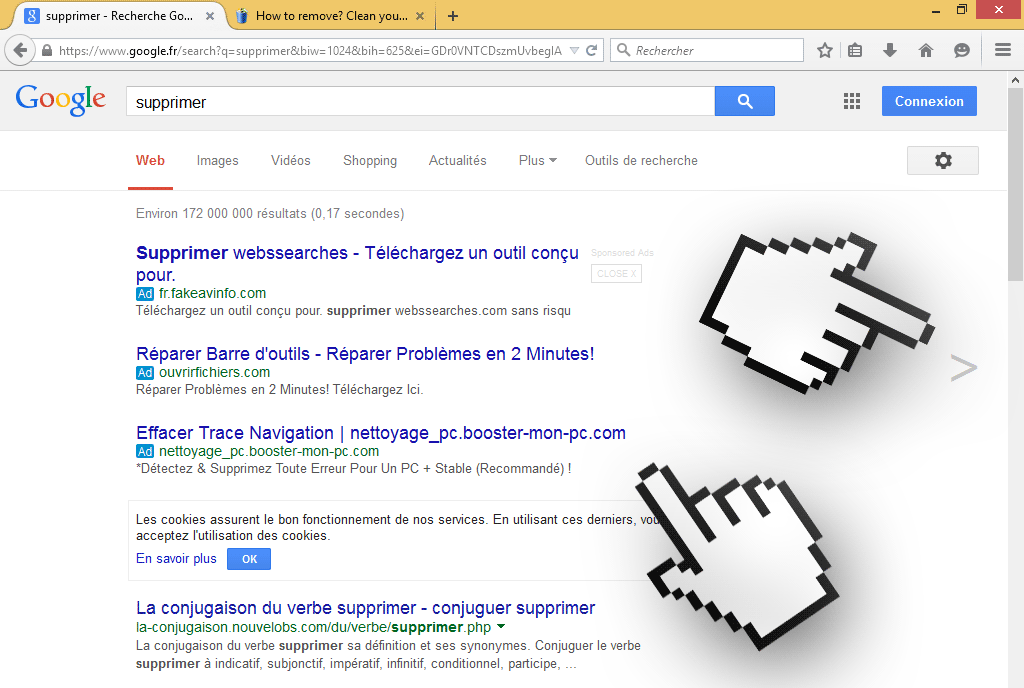Open the bookmarks list icon
Viewport: 1024px width, 688px height.
click(855, 50)
